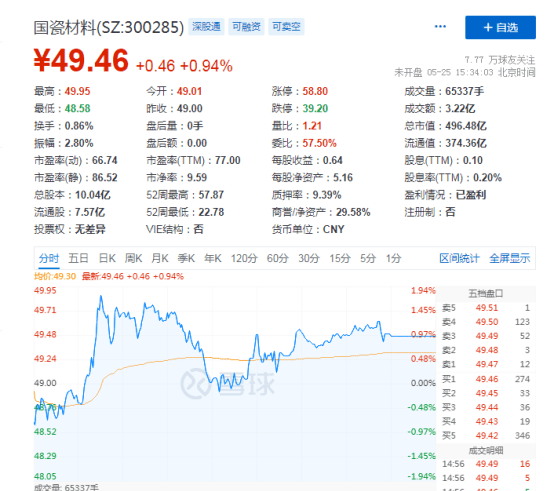This screenshot has height=491, width=554.
Task: Click the 涨停 value 58.80
Action: (x=315, y=91)
